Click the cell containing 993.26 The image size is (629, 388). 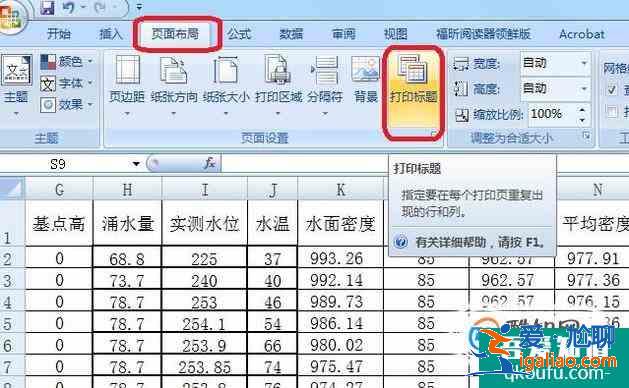tap(341, 258)
